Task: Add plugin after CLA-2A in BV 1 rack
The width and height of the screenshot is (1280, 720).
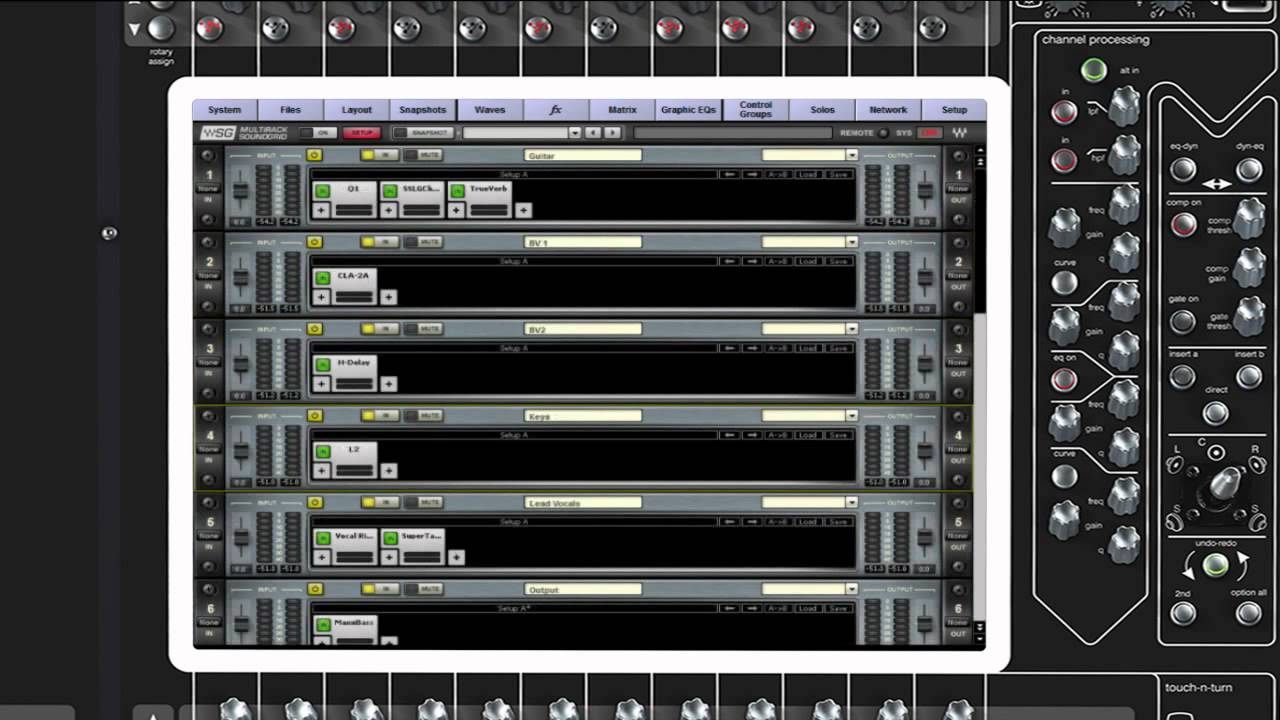Action: (388, 297)
